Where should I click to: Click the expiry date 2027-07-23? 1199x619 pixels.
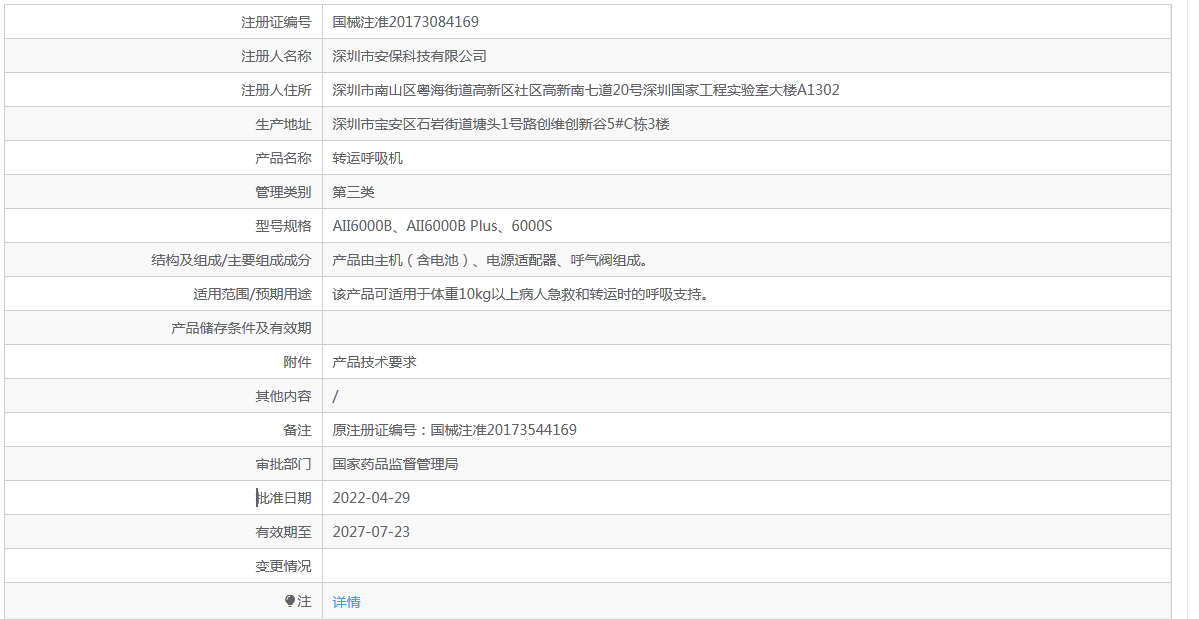pyautogui.click(x=371, y=532)
